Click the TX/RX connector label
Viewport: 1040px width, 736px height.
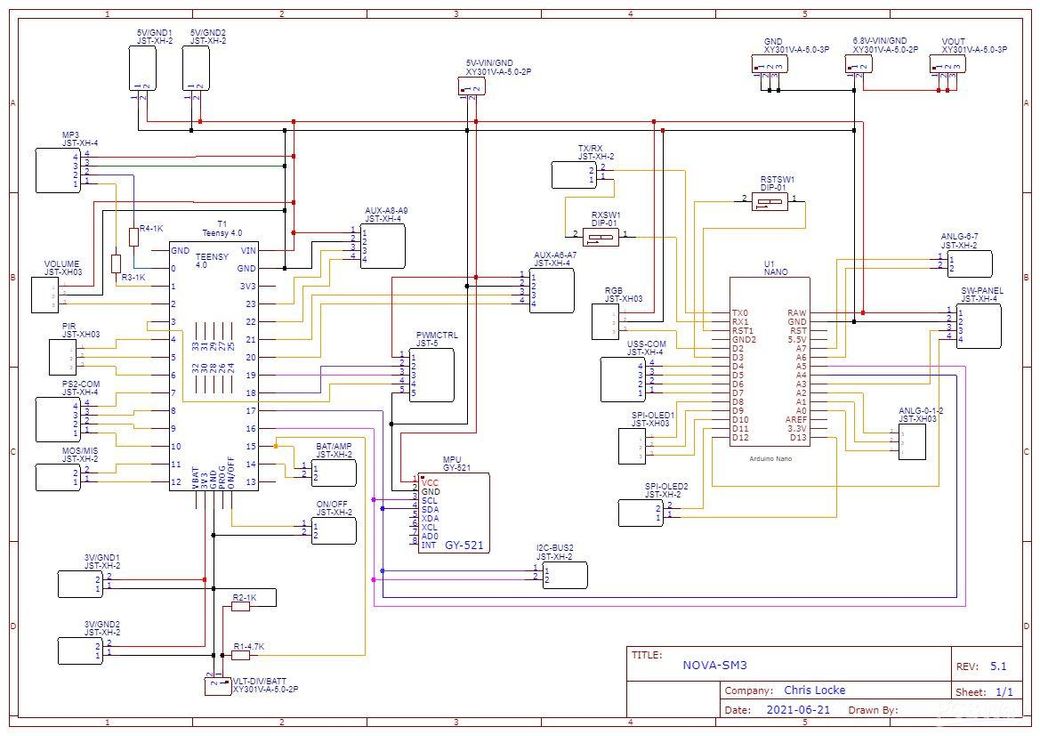tap(590, 149)
